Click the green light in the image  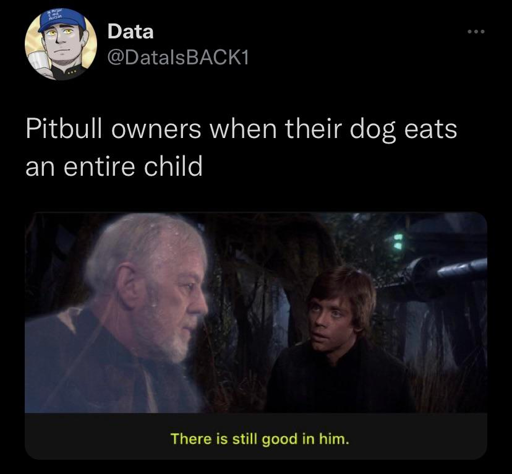[397, 241]
